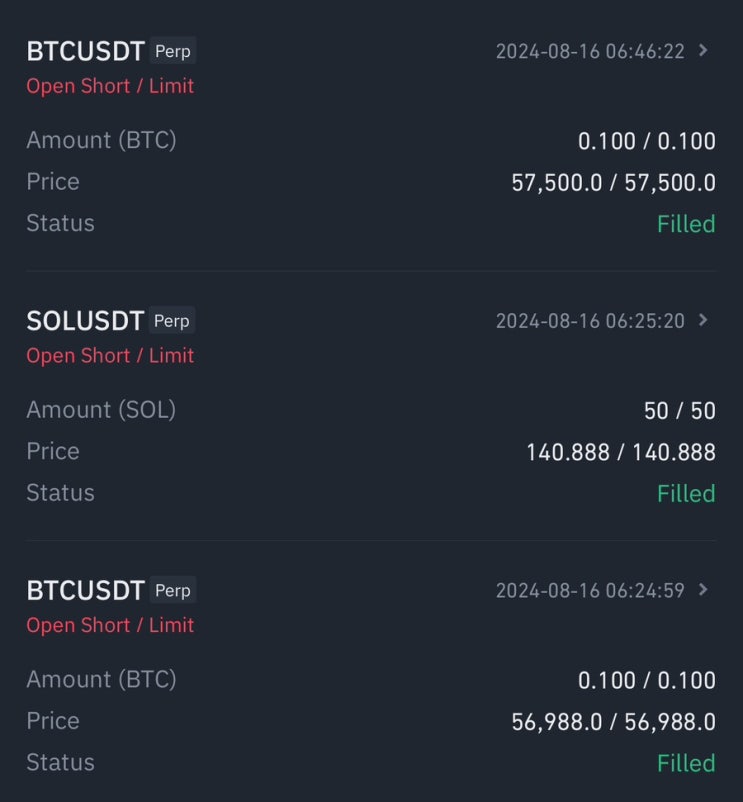The width and height of the screenshot is (743, 802).
Task: Open details chevron for SOLUSDT order
Action: (704, 320)
